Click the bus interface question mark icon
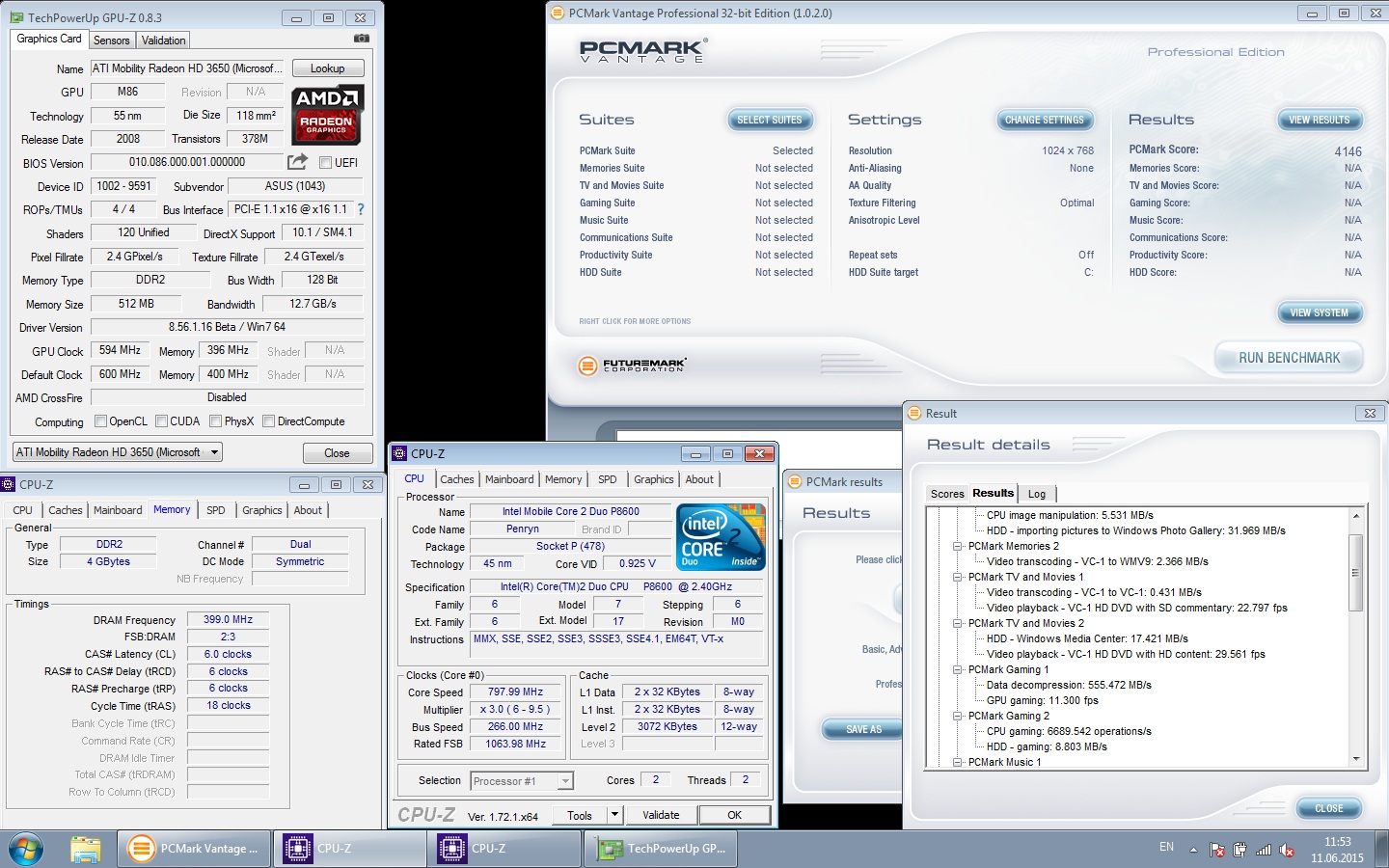The width and height of the screenshot is (1389, 868). (x=361, y=209)
